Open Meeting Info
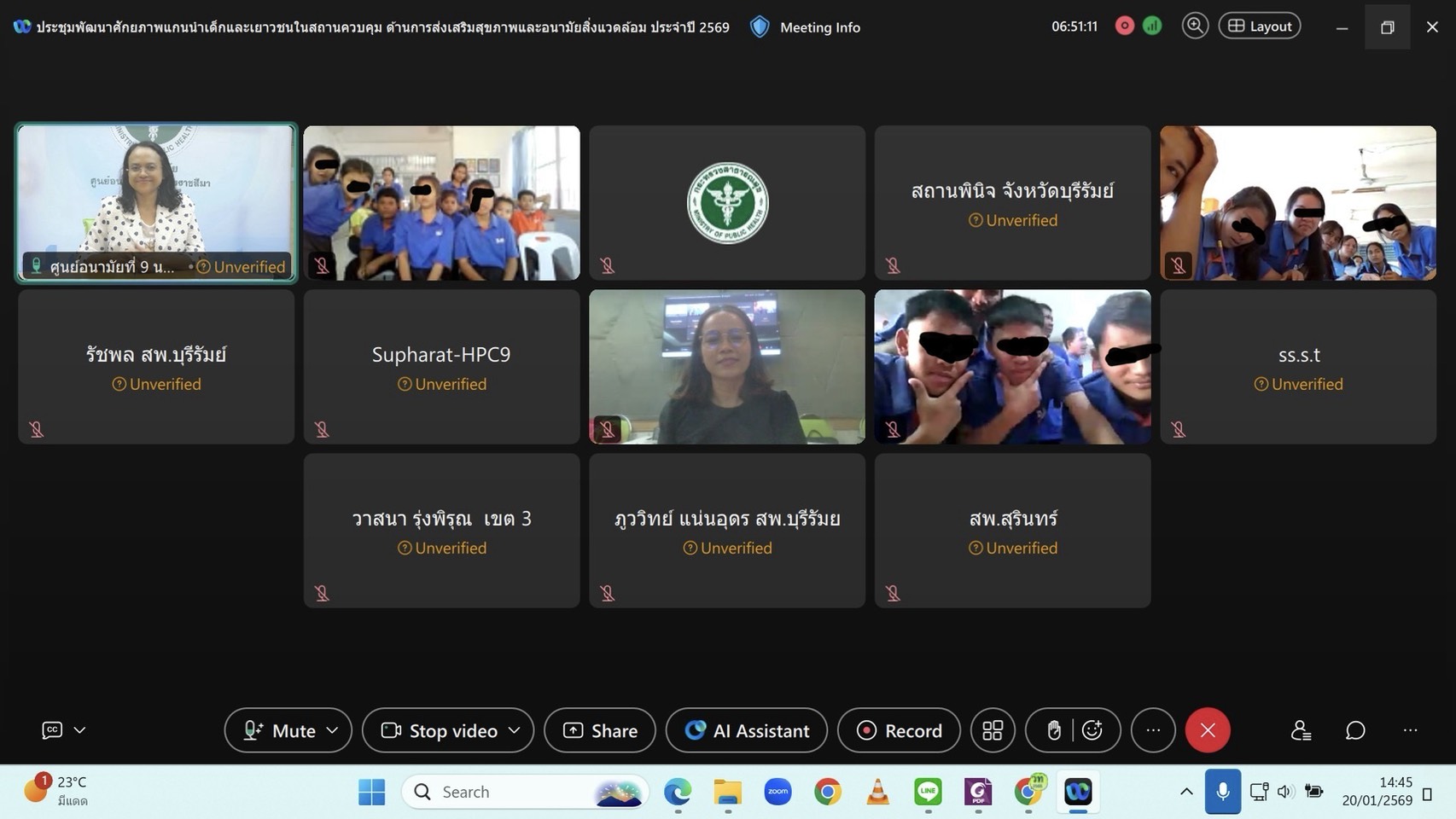 (807, 27)
